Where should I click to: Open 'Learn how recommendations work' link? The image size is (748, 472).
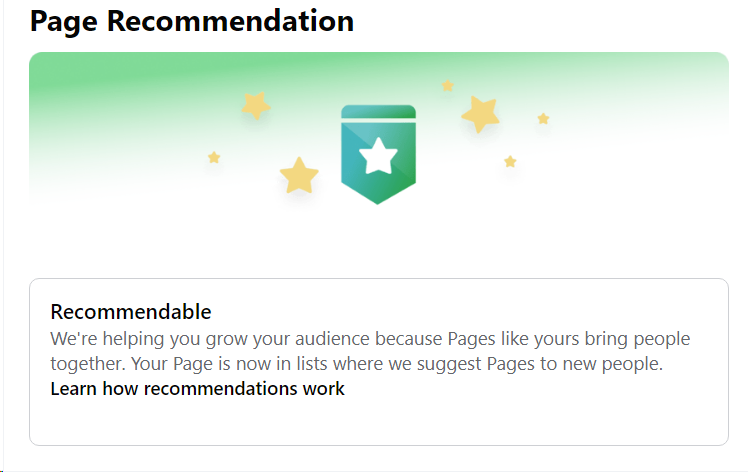point(197,389)
